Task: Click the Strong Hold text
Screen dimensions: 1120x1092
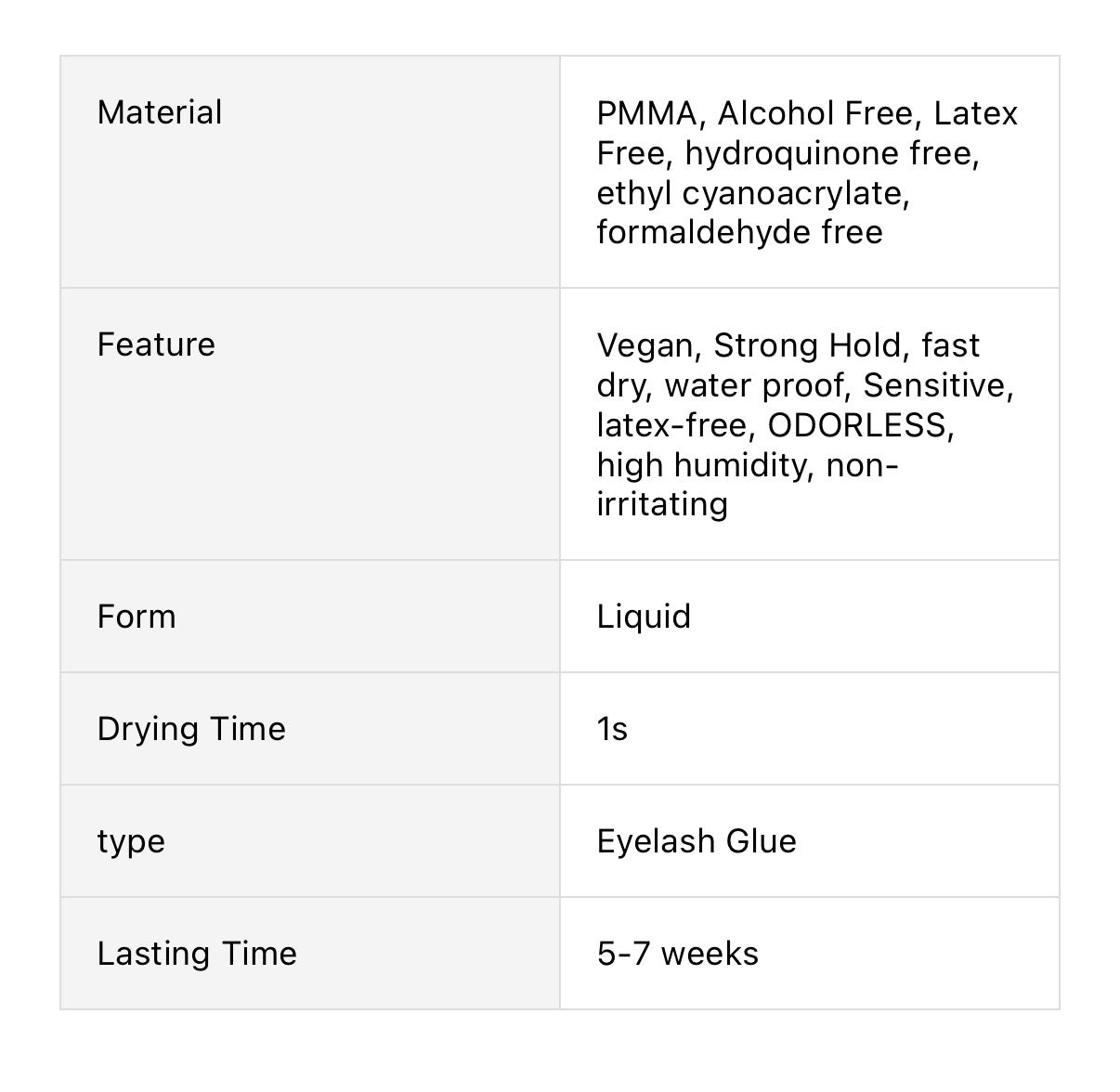Action: click(x=808, y=346)
